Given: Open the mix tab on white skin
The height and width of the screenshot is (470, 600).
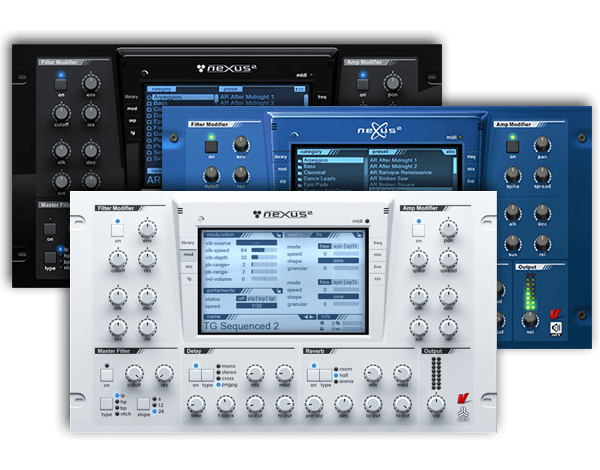Looking at the screenshot, I should click(x=377, y=255).
